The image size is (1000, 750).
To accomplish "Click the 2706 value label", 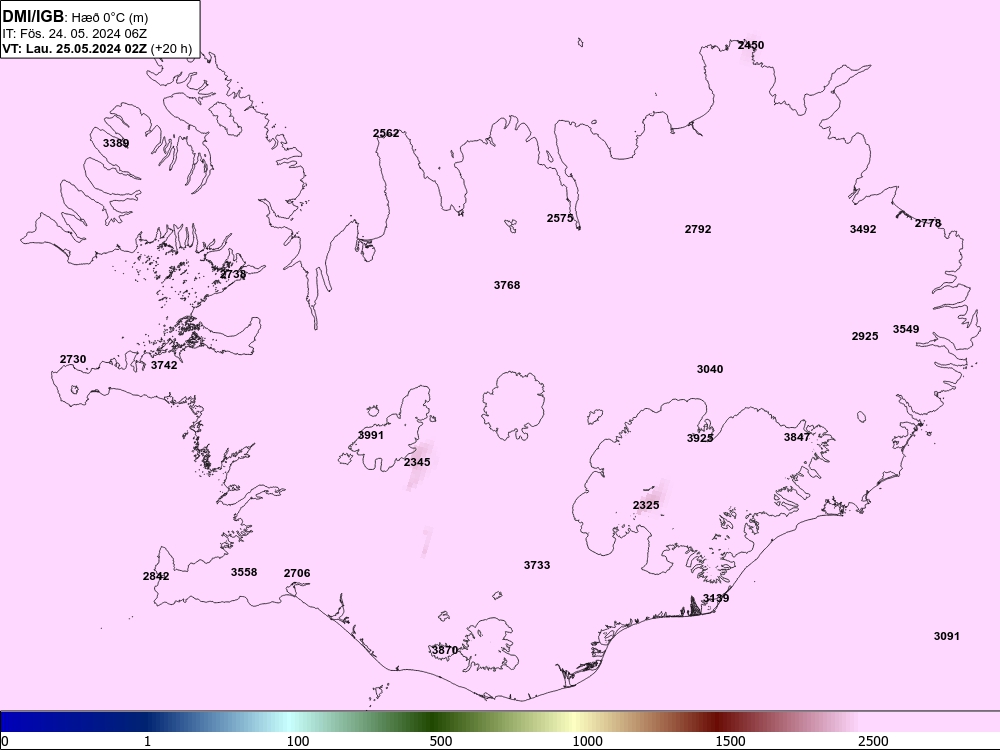I will (x=297, y=573).
